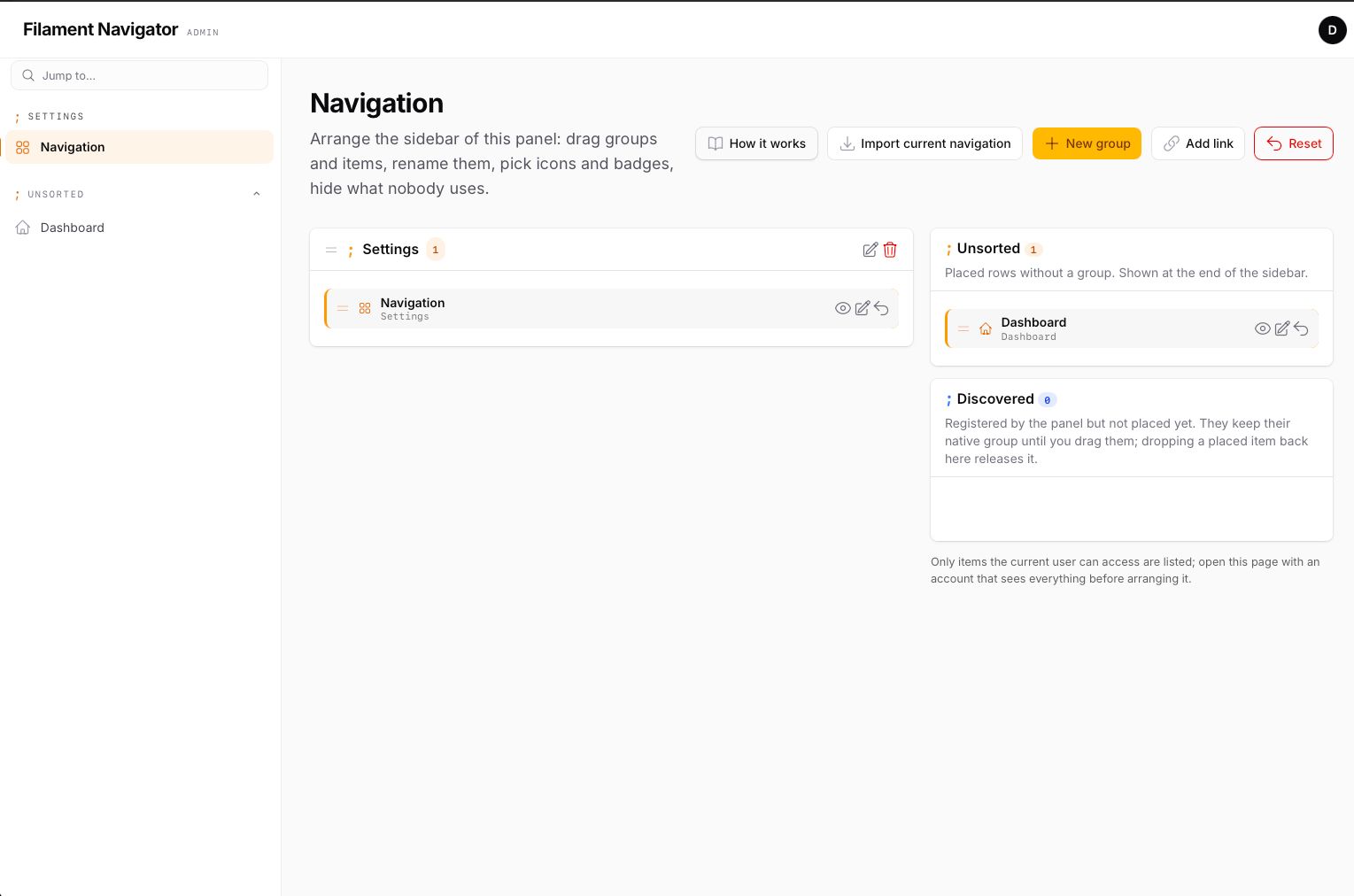
Task: Grab the Dashboard row drag handle
Action: (x=963, y=328)
